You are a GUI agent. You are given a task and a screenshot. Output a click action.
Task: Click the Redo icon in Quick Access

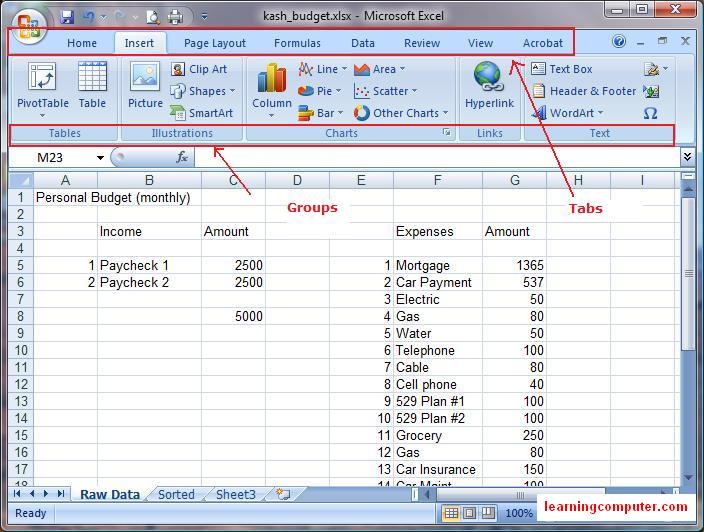click(x=120, y=17)
